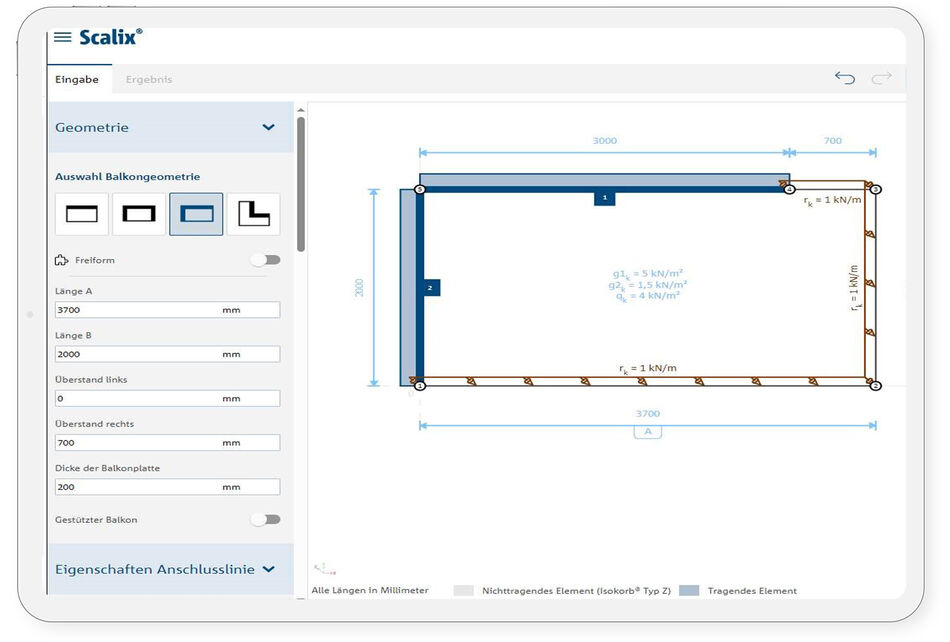Screen dimensions: 950x642
Task: Click the Länge A input field
Action: pyautogui.click(x=167, y=310)
